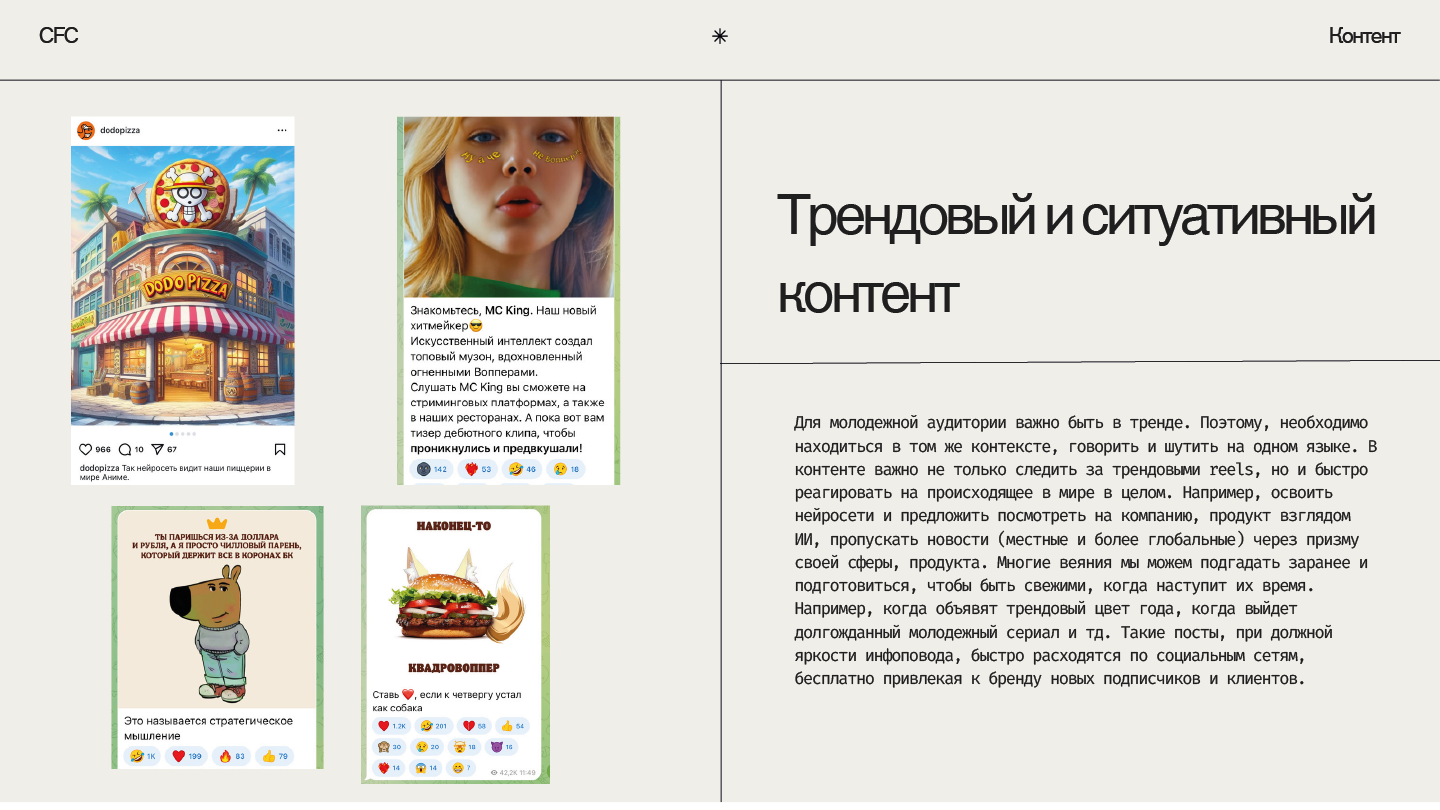
Task: Open the Dodo Pizza anime storefront image
Action: (x=183, y=285)
